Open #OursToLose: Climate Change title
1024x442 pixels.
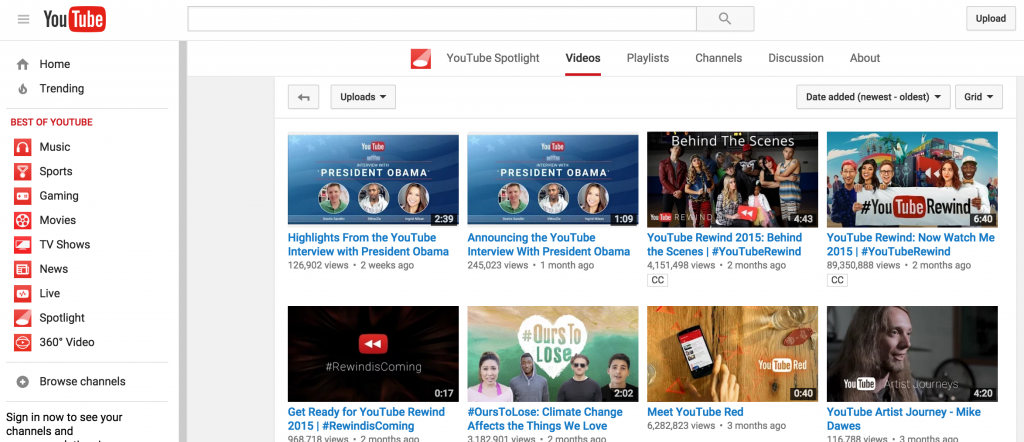[545, 419]
